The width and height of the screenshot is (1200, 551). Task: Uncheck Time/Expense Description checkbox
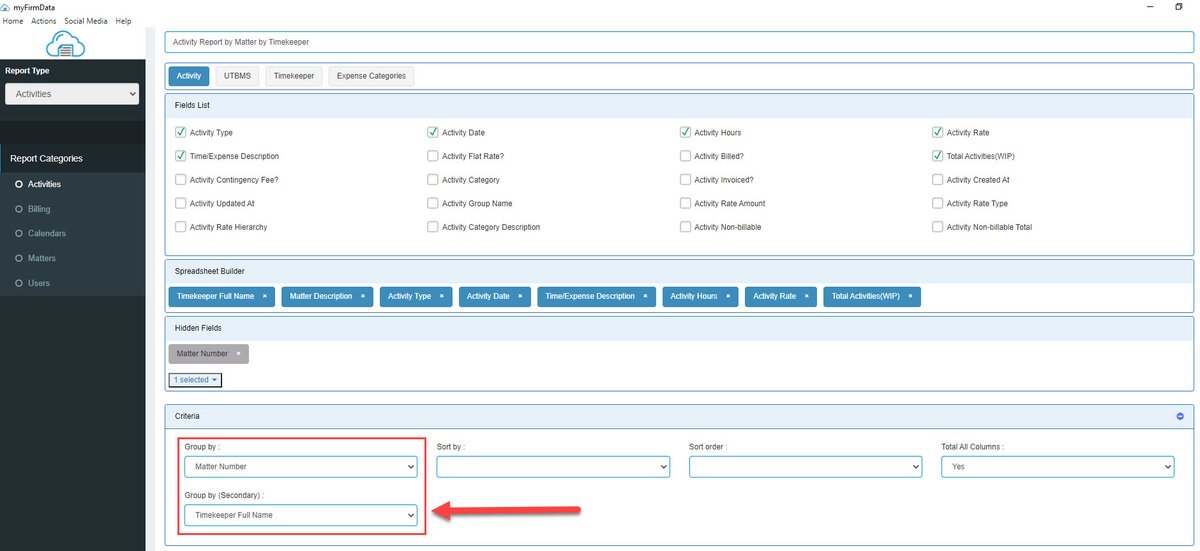(181, 156)
